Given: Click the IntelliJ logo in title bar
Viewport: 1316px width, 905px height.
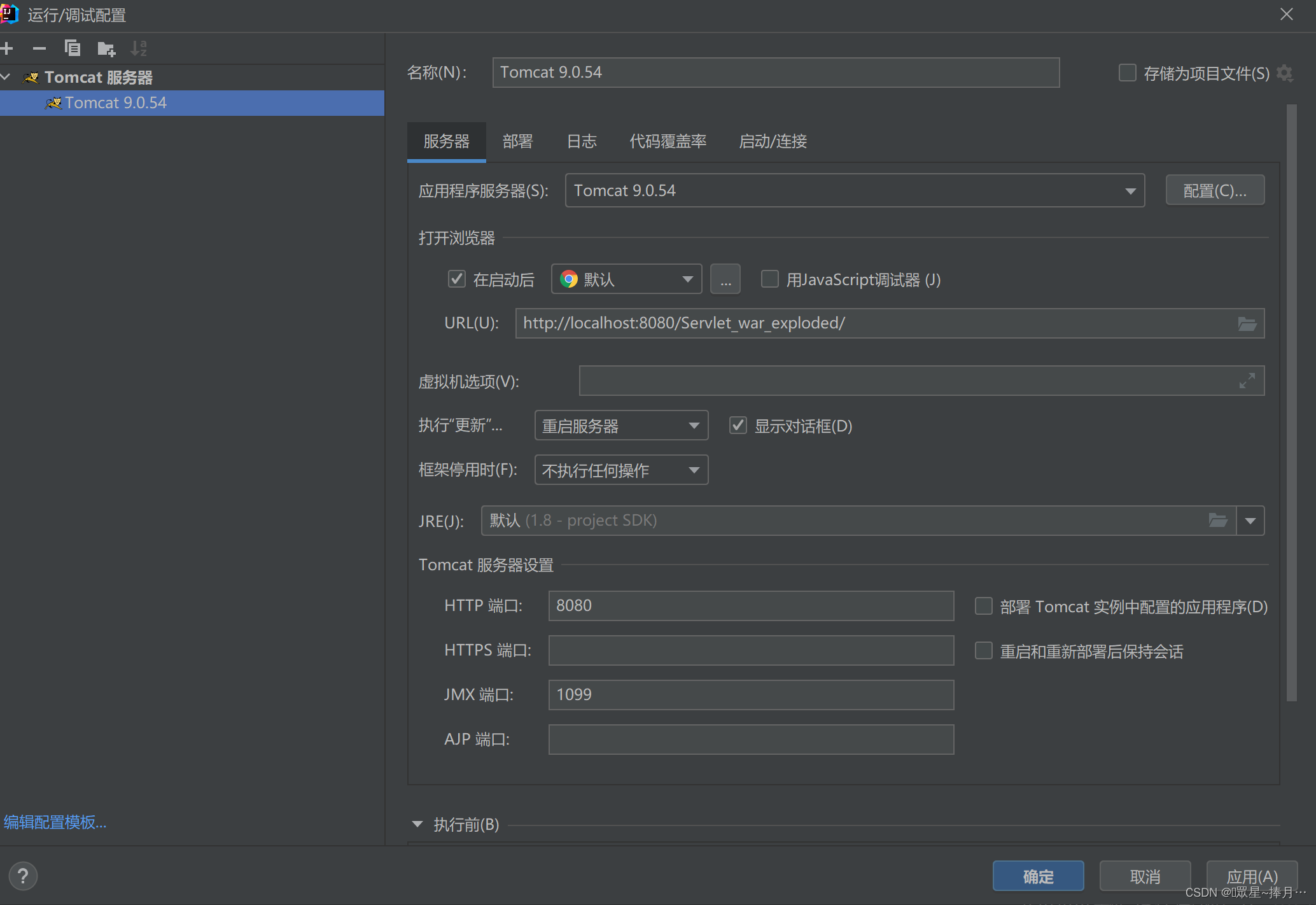Looking at the screenshot, I should 9,14.
